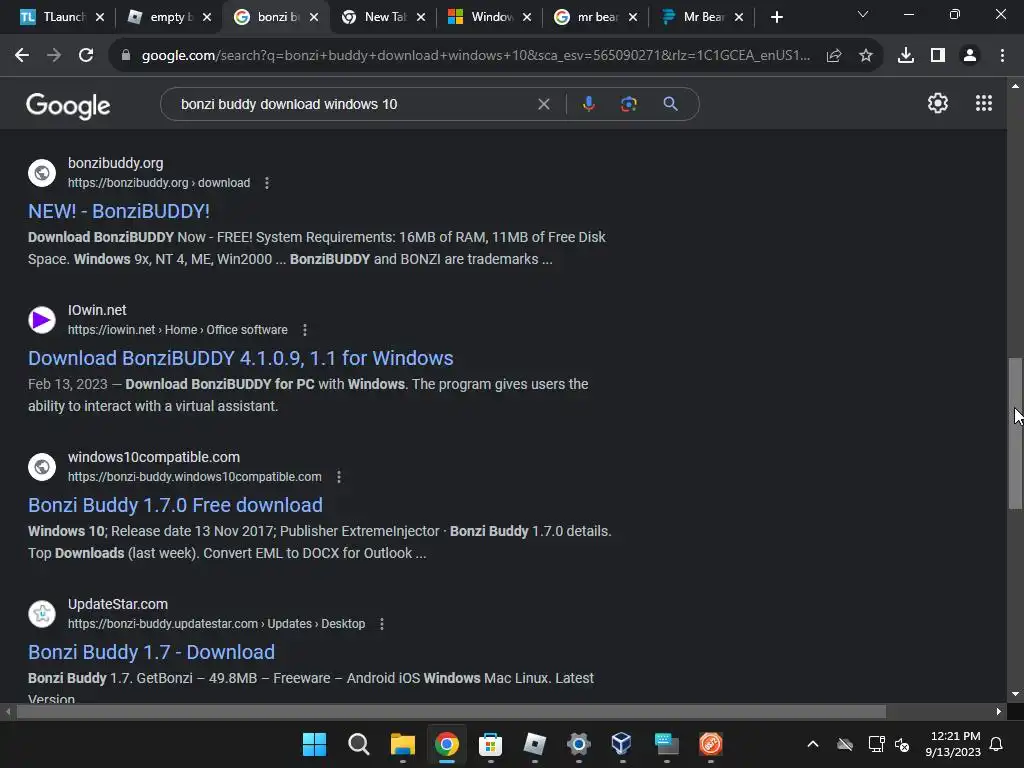Bookmark this page with the star
1024x768 pixels.
coord(866,56)
